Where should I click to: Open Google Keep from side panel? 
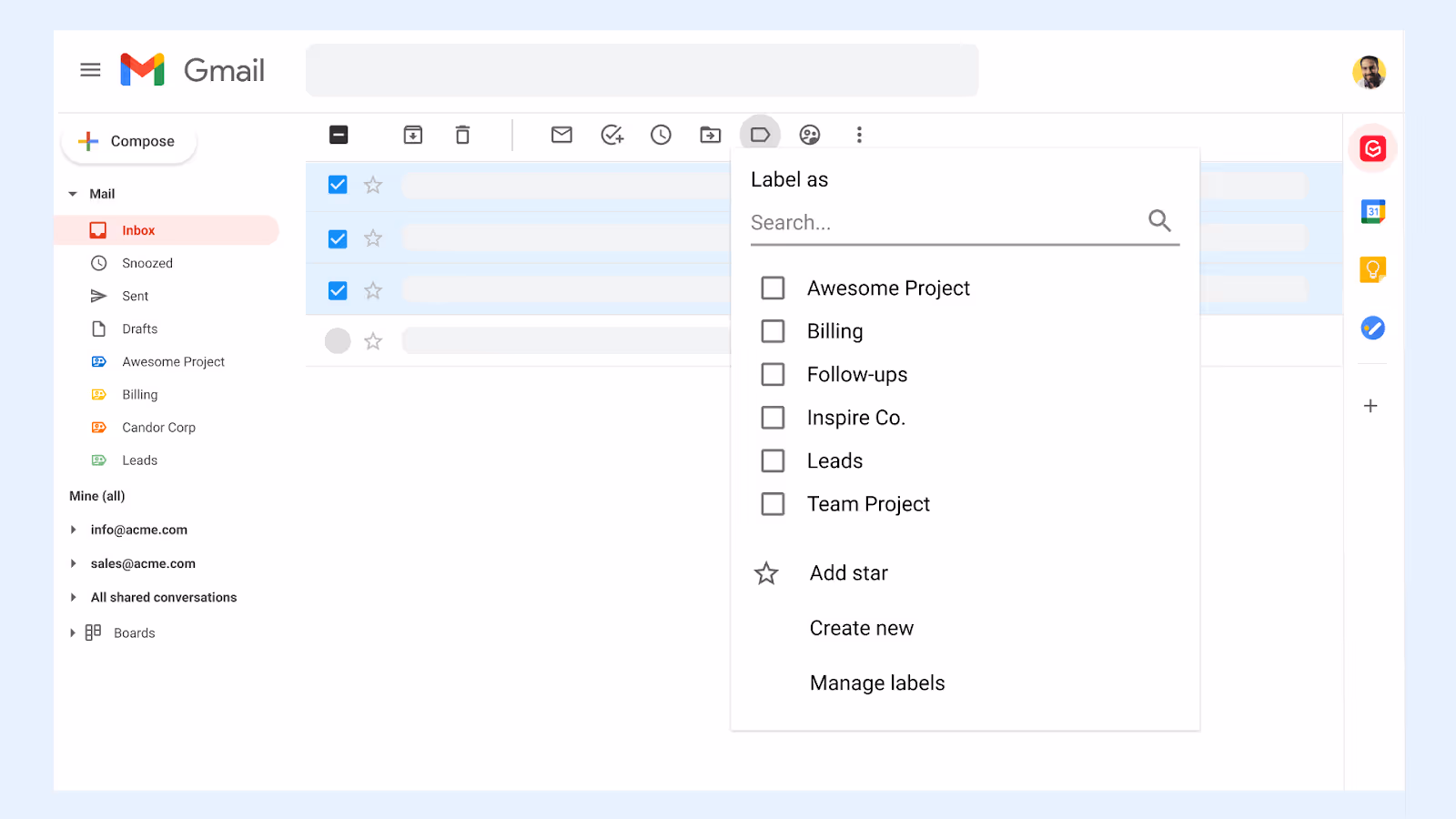(1372, 269)
